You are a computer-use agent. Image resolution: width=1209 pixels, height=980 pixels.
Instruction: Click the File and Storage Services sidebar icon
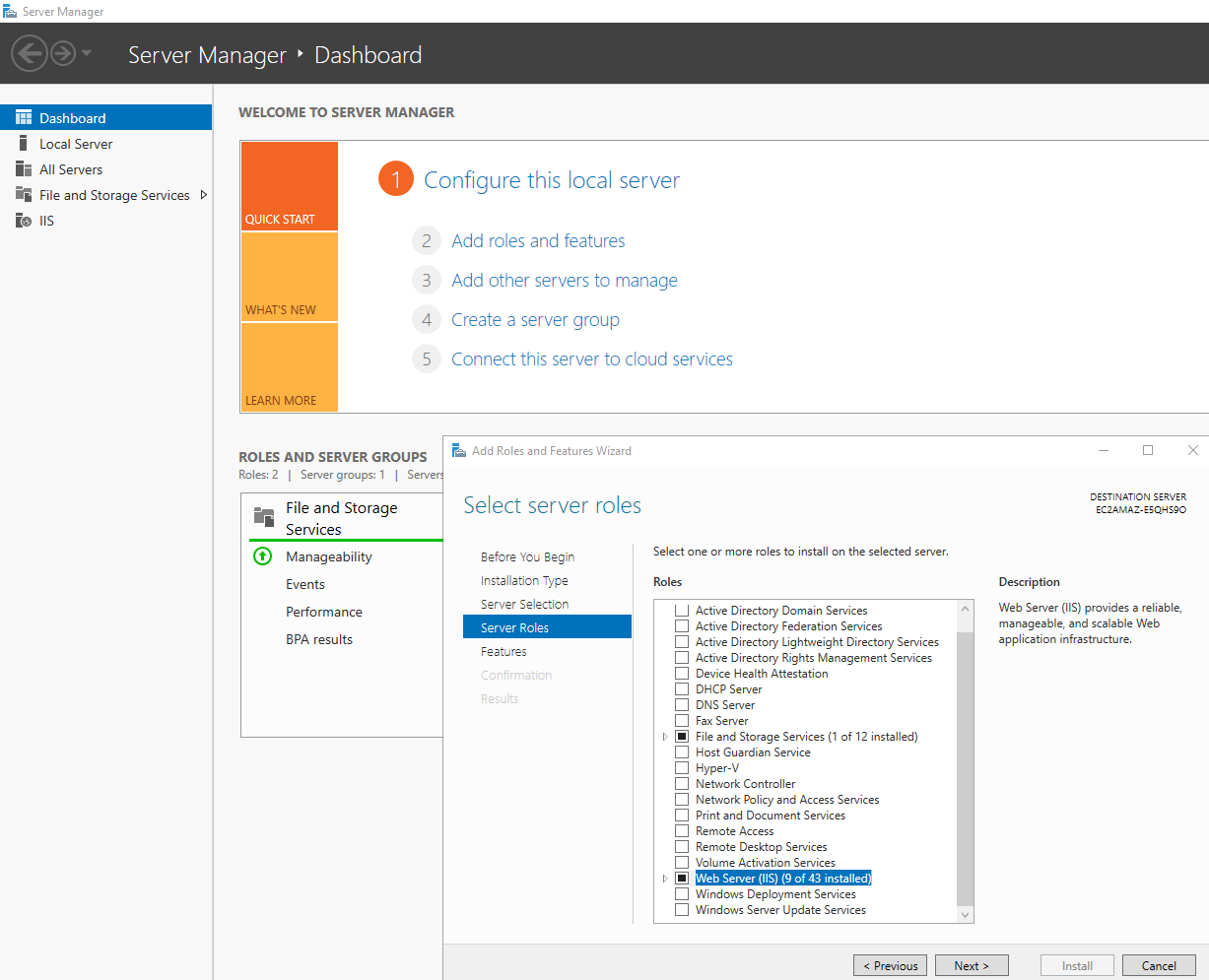click(x=24, y=195)
